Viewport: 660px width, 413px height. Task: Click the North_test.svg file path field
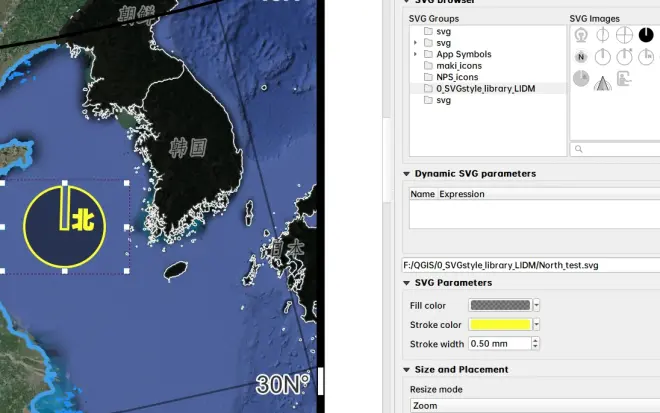(531, 265)
